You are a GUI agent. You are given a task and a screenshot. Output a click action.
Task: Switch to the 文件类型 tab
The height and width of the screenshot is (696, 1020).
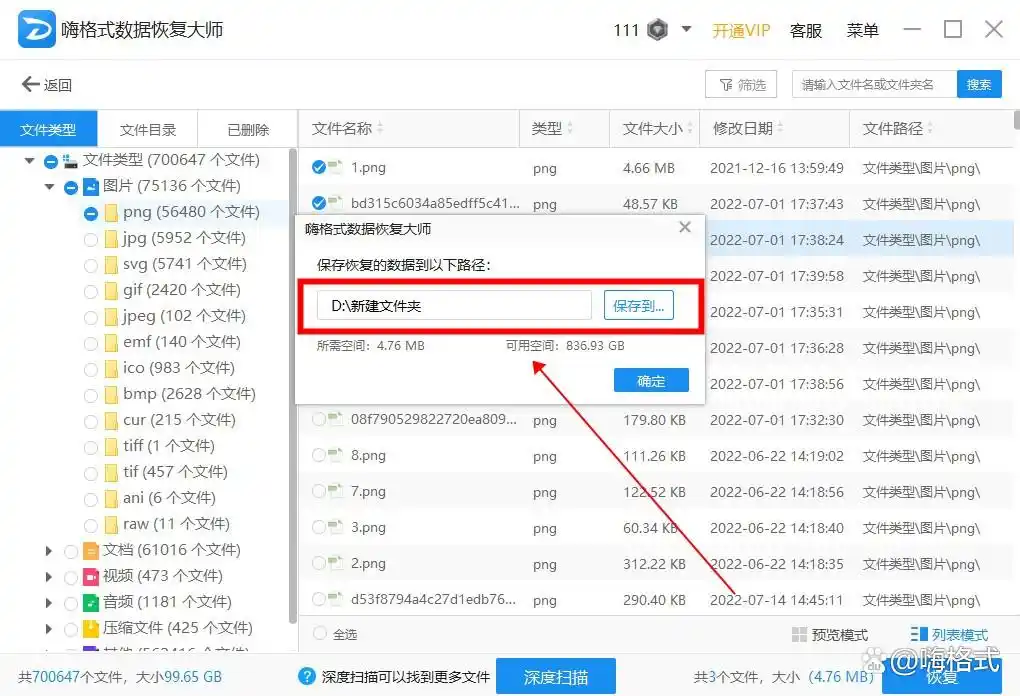pos(48,129)
